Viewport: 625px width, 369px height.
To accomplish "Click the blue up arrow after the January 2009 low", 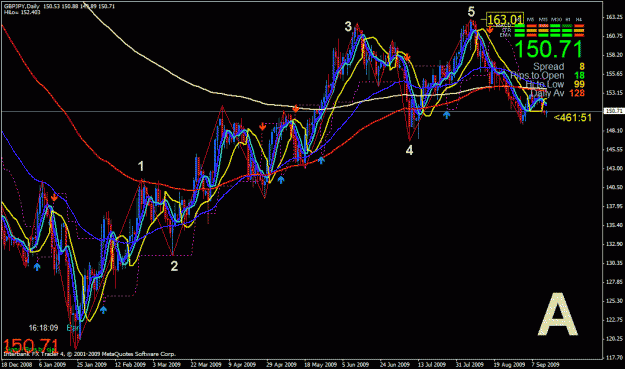I will pyautogui.click(x=103, y=309).
